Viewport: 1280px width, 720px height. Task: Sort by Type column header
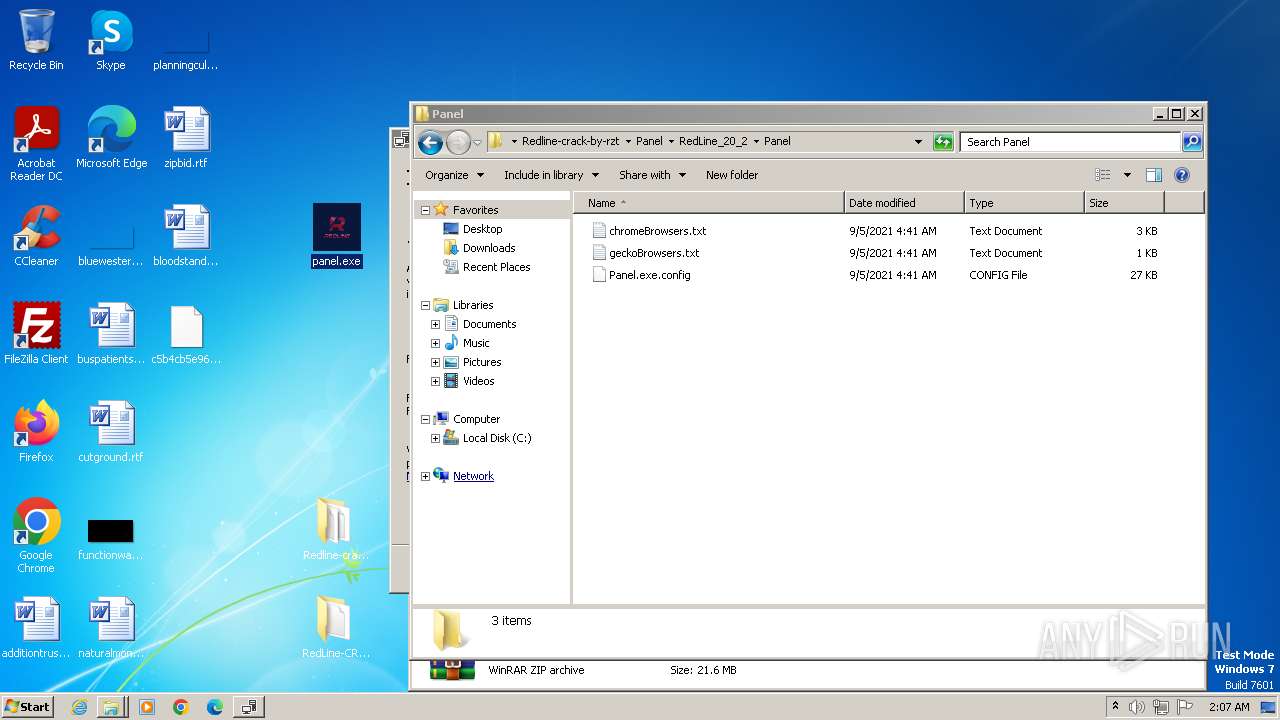point(1024,203)
